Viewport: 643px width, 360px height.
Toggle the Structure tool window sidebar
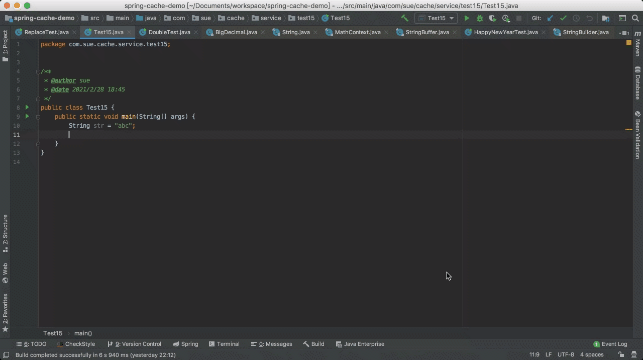click(5, 233)
